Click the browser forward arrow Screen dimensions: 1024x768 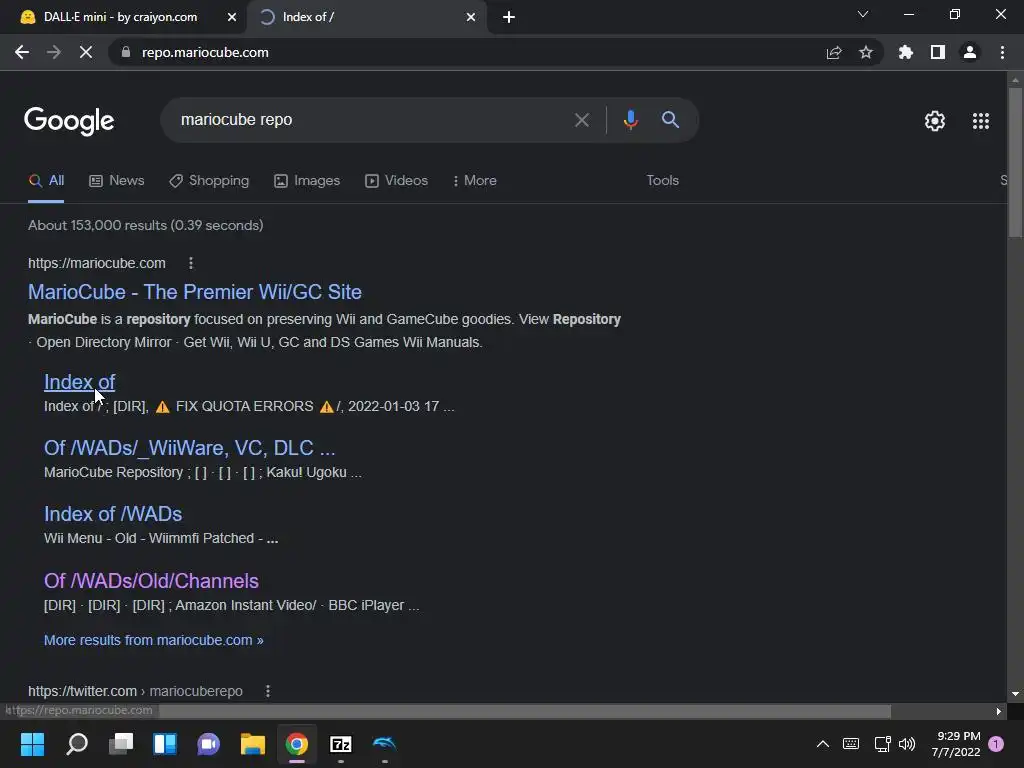click(54, 52)
